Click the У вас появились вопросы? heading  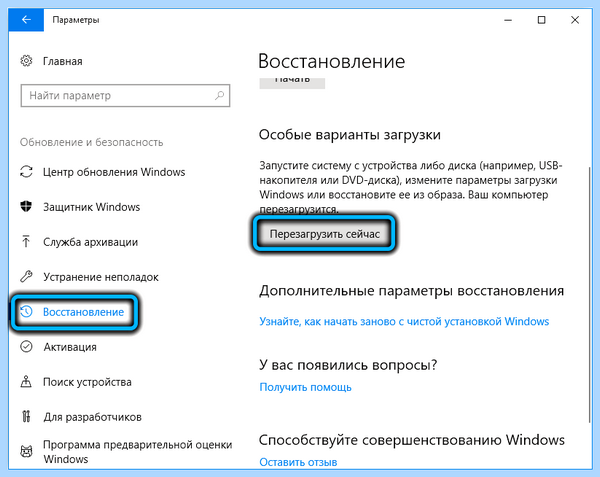(348, 365)
